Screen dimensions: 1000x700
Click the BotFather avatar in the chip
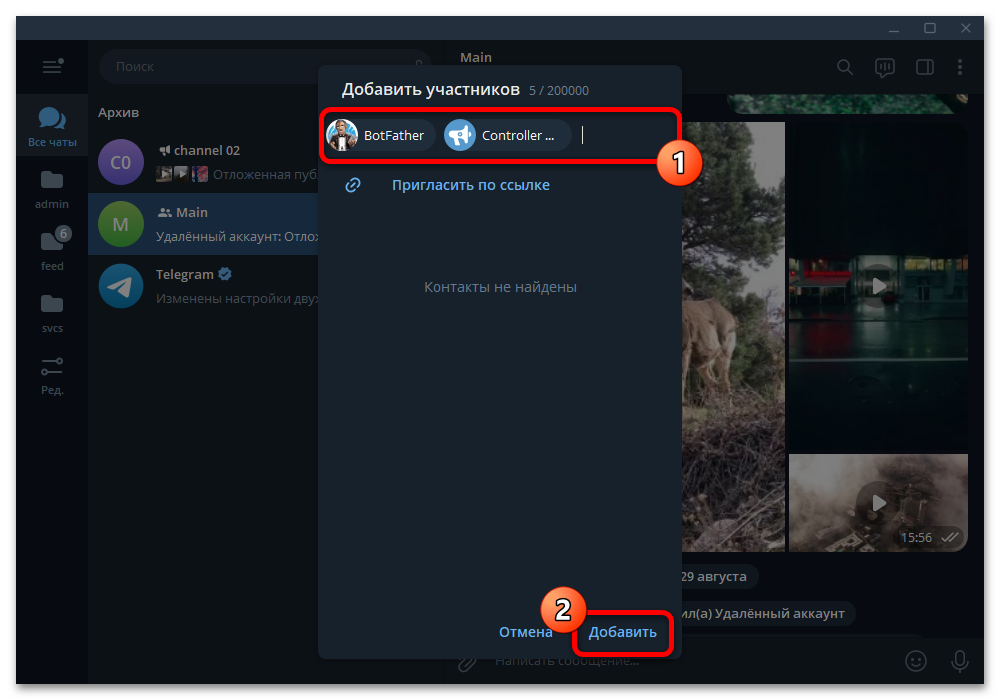coord(342,135)
